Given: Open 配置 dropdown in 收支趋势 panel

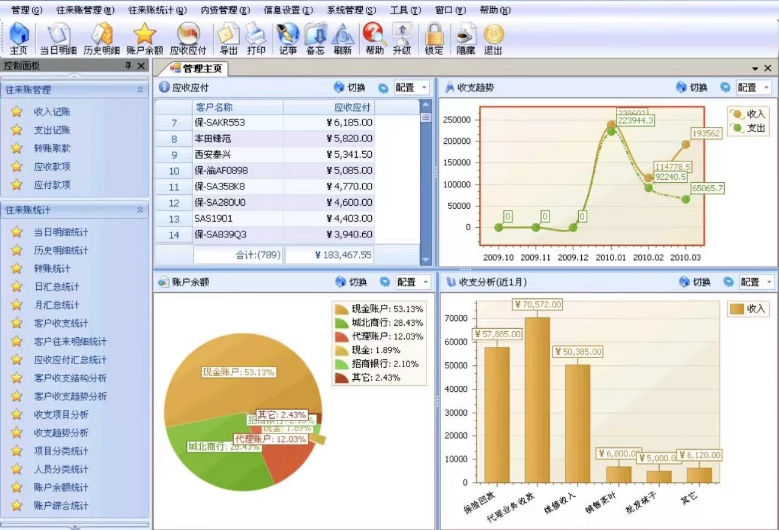Looking at the screenshot, I should [x=753, y=87].
